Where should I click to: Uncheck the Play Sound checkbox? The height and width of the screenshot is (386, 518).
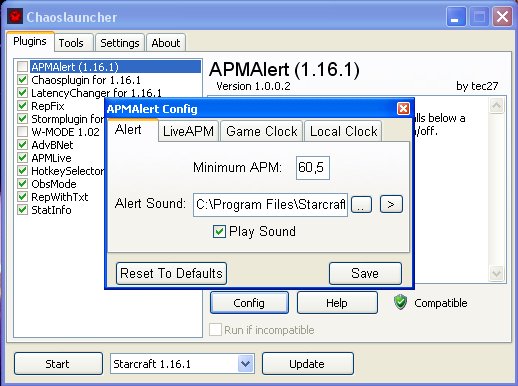(219, 231)
